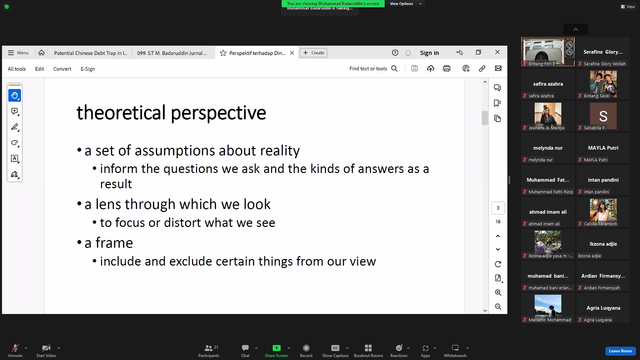Image resolution: width=640 pixels, height=360 pixels.
Task: Open the Reactions button
Action: [399, 350]
